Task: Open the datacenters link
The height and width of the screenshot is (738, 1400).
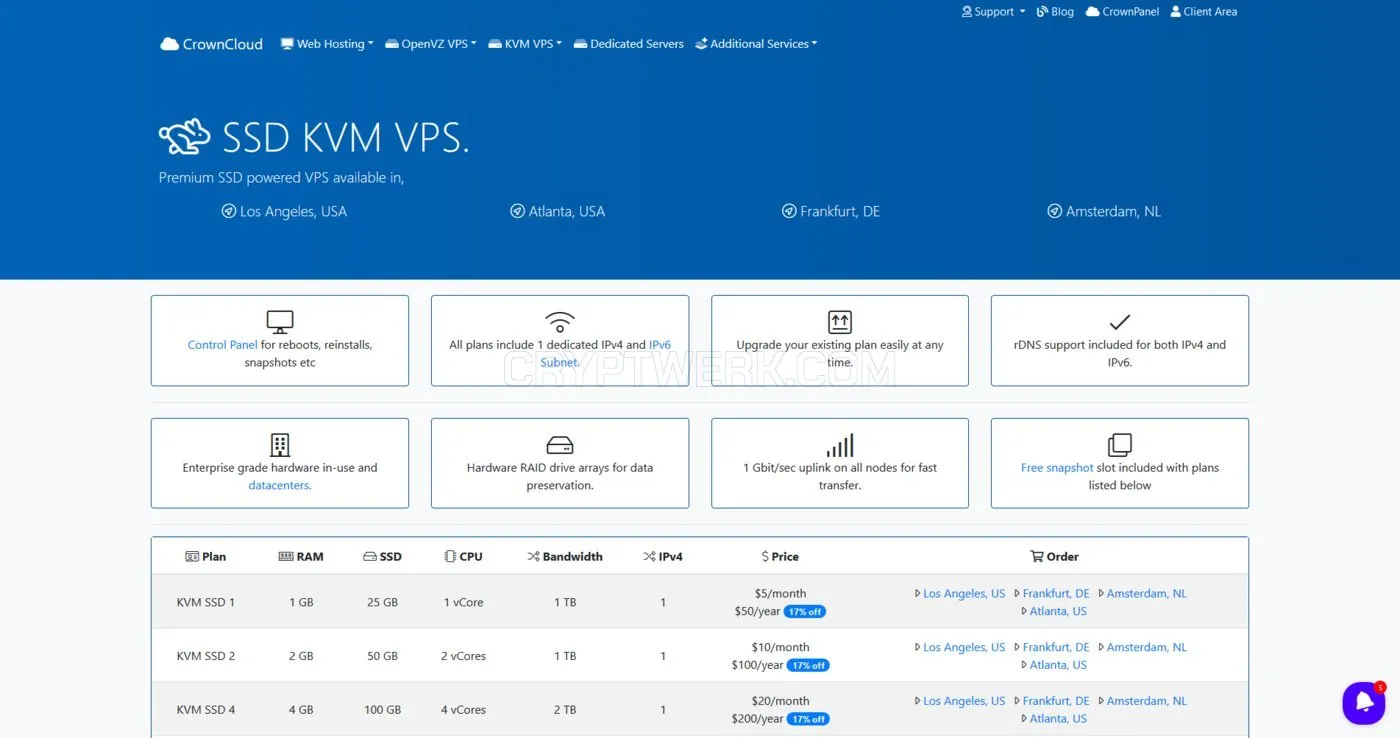Action: point(280,486)
